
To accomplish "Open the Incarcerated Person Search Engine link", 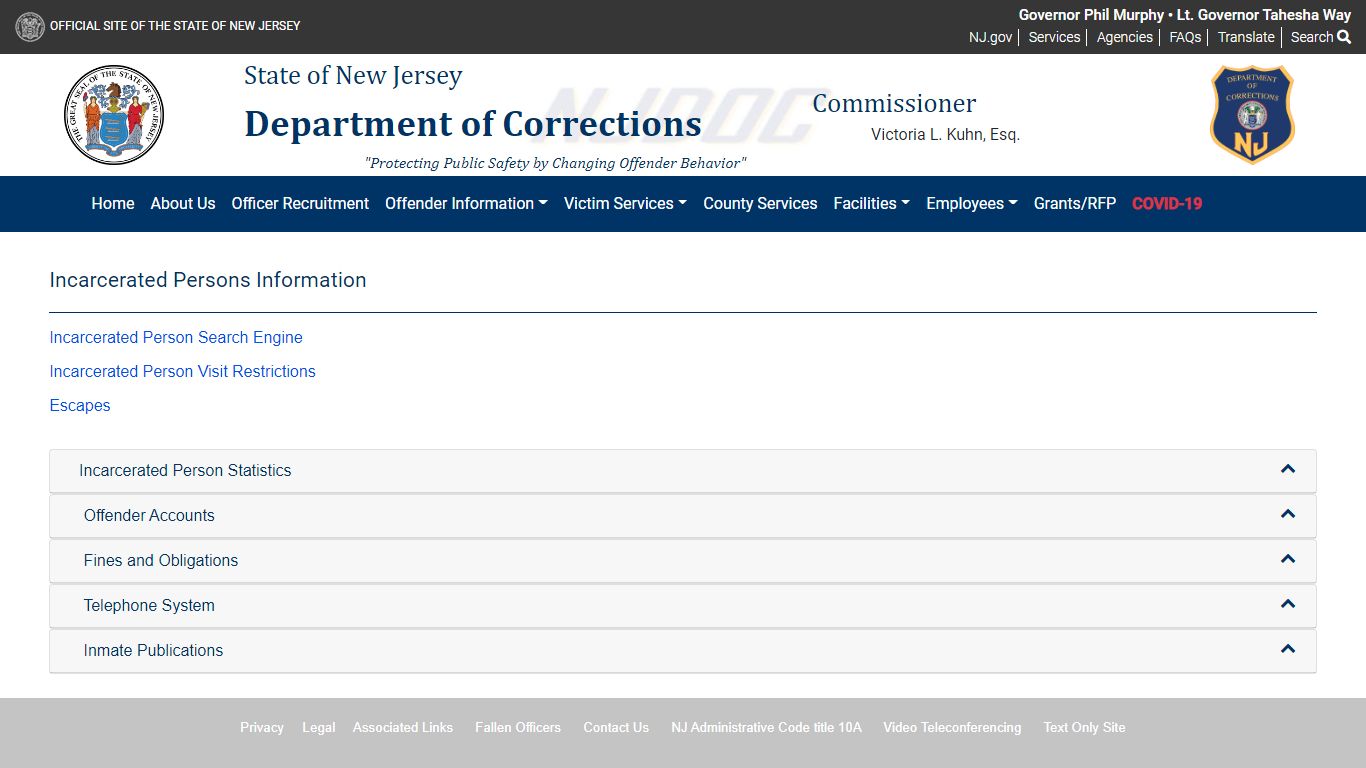I will coord(176,338).
